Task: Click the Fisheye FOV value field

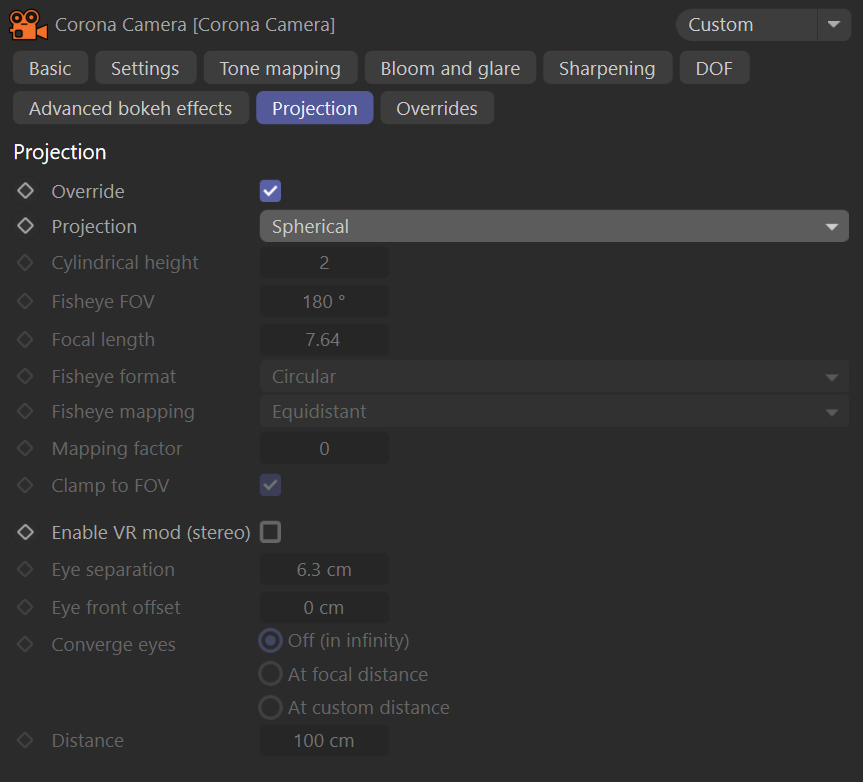Action: click(324, 301)
